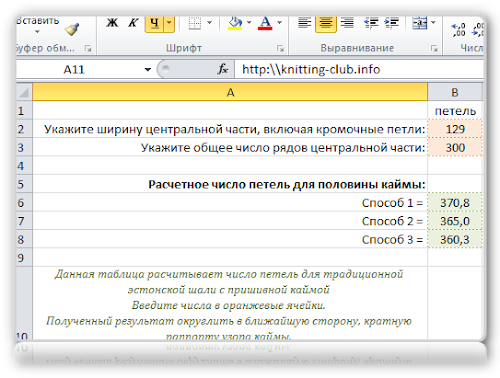Click formula bar with knitting-club.info

(359, 70)
